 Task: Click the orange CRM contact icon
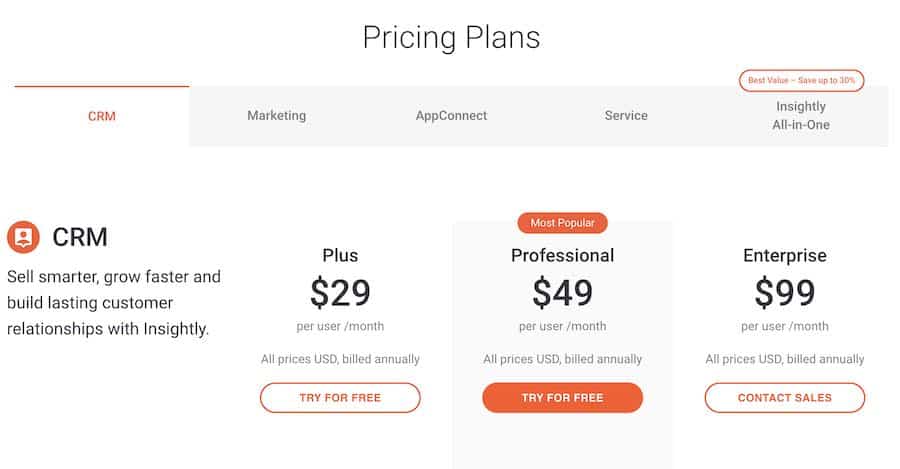pos(23,237)
